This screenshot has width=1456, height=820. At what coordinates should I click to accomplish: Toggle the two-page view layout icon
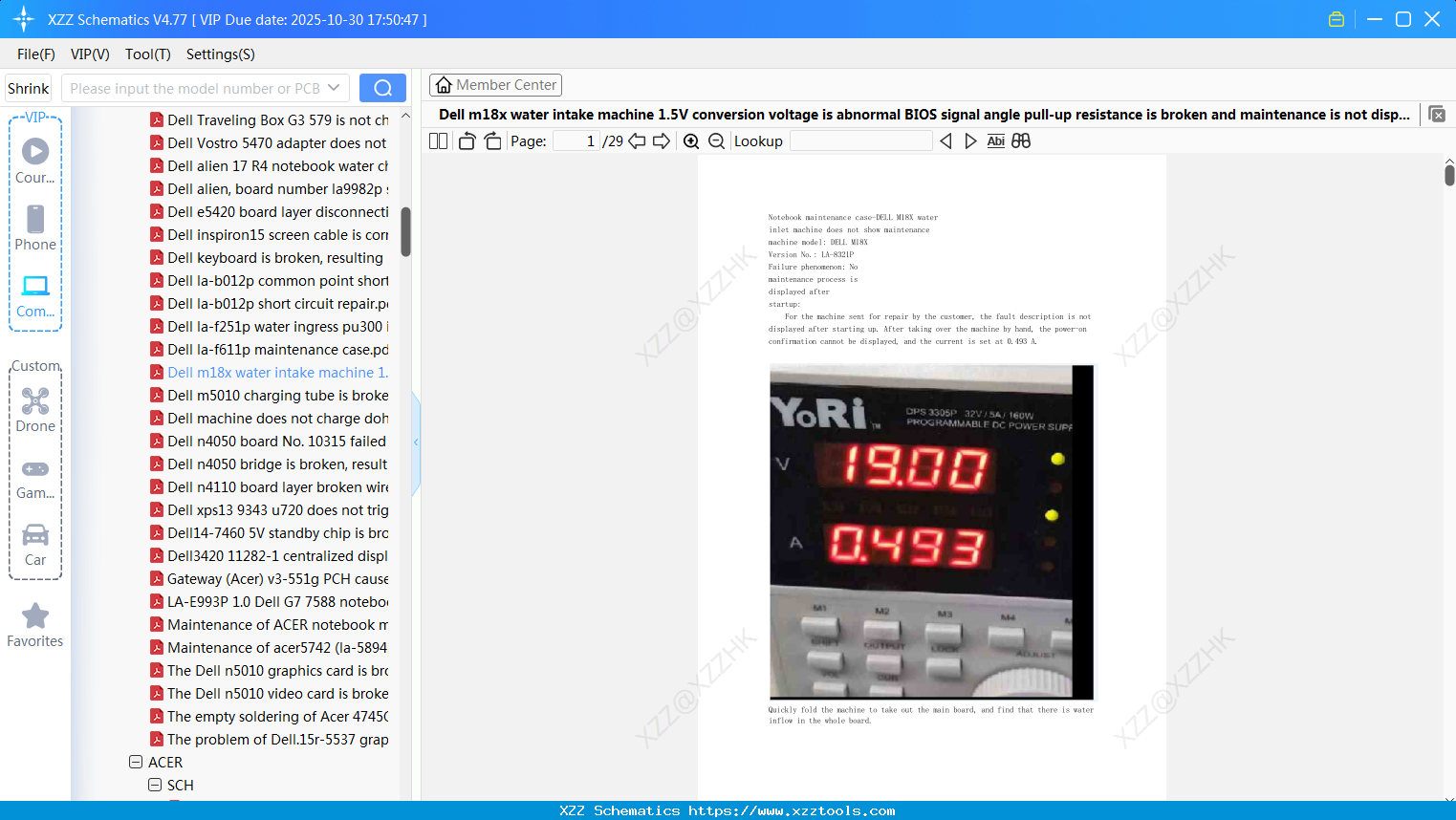[x=438, y=141]
